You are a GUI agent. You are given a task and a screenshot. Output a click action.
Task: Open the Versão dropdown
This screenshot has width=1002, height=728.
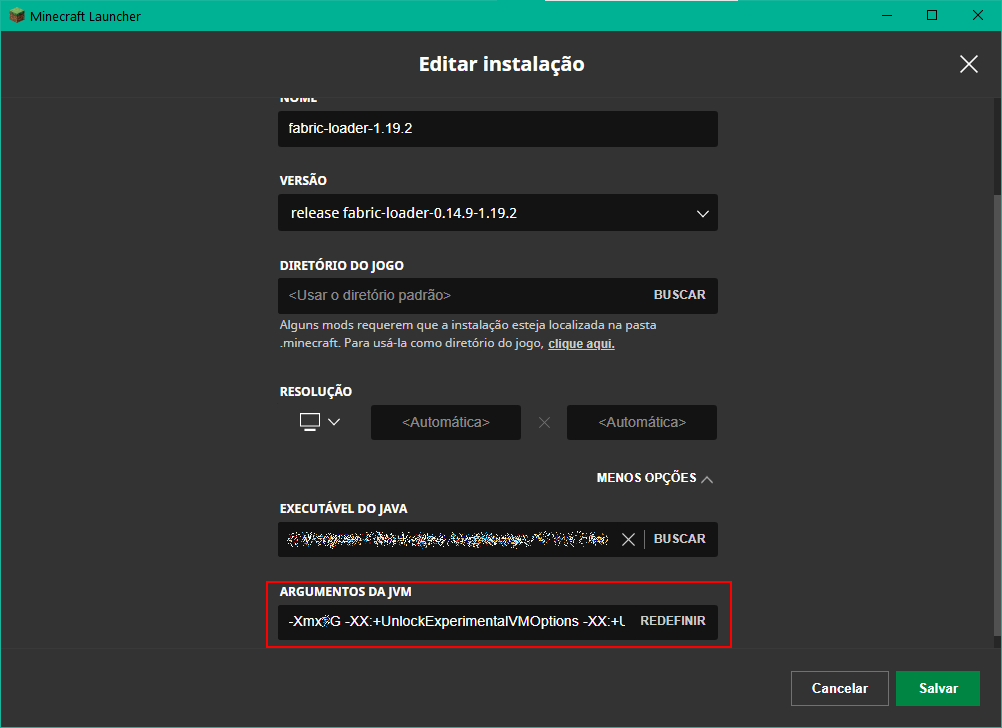click(x=498, y=213)
